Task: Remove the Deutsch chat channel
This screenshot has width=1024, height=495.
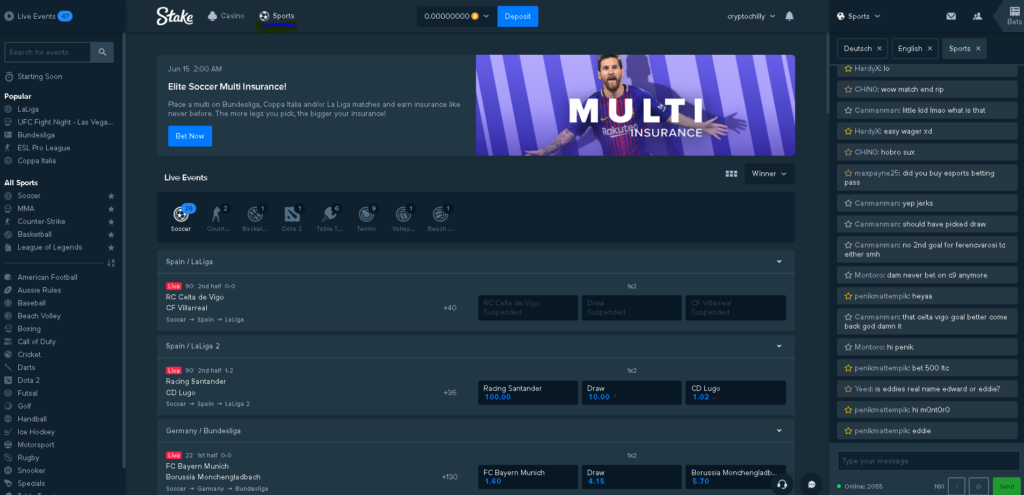Action: point(880,48)
